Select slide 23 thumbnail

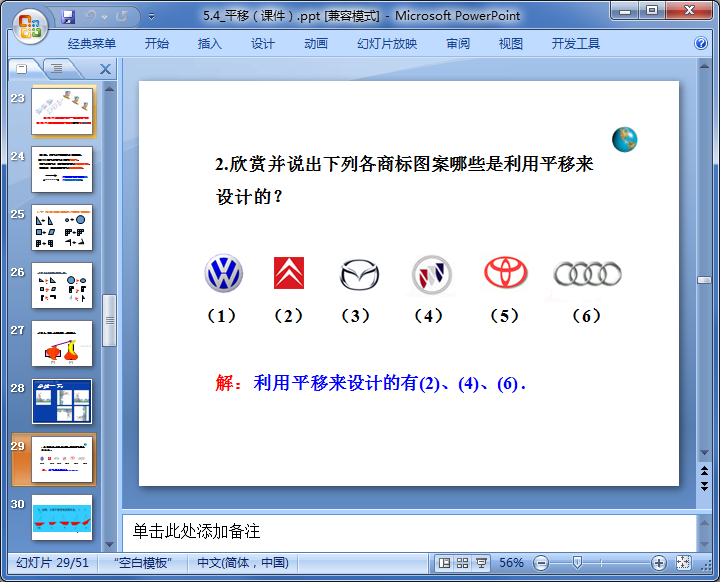62,112
